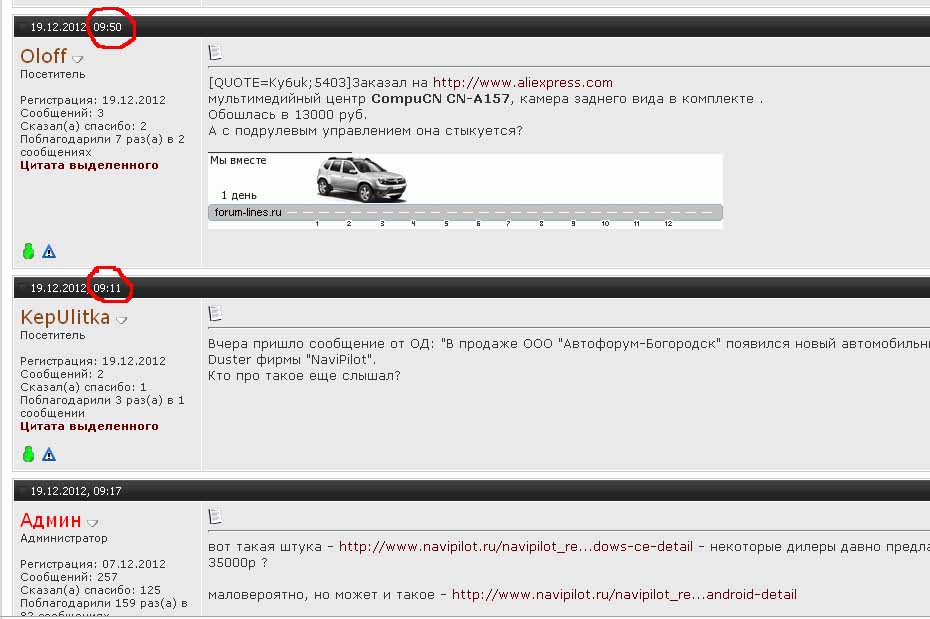Click the Duster car image in signature
The width and height of the screenshot is (930, 619).
(x=361, y=179)
